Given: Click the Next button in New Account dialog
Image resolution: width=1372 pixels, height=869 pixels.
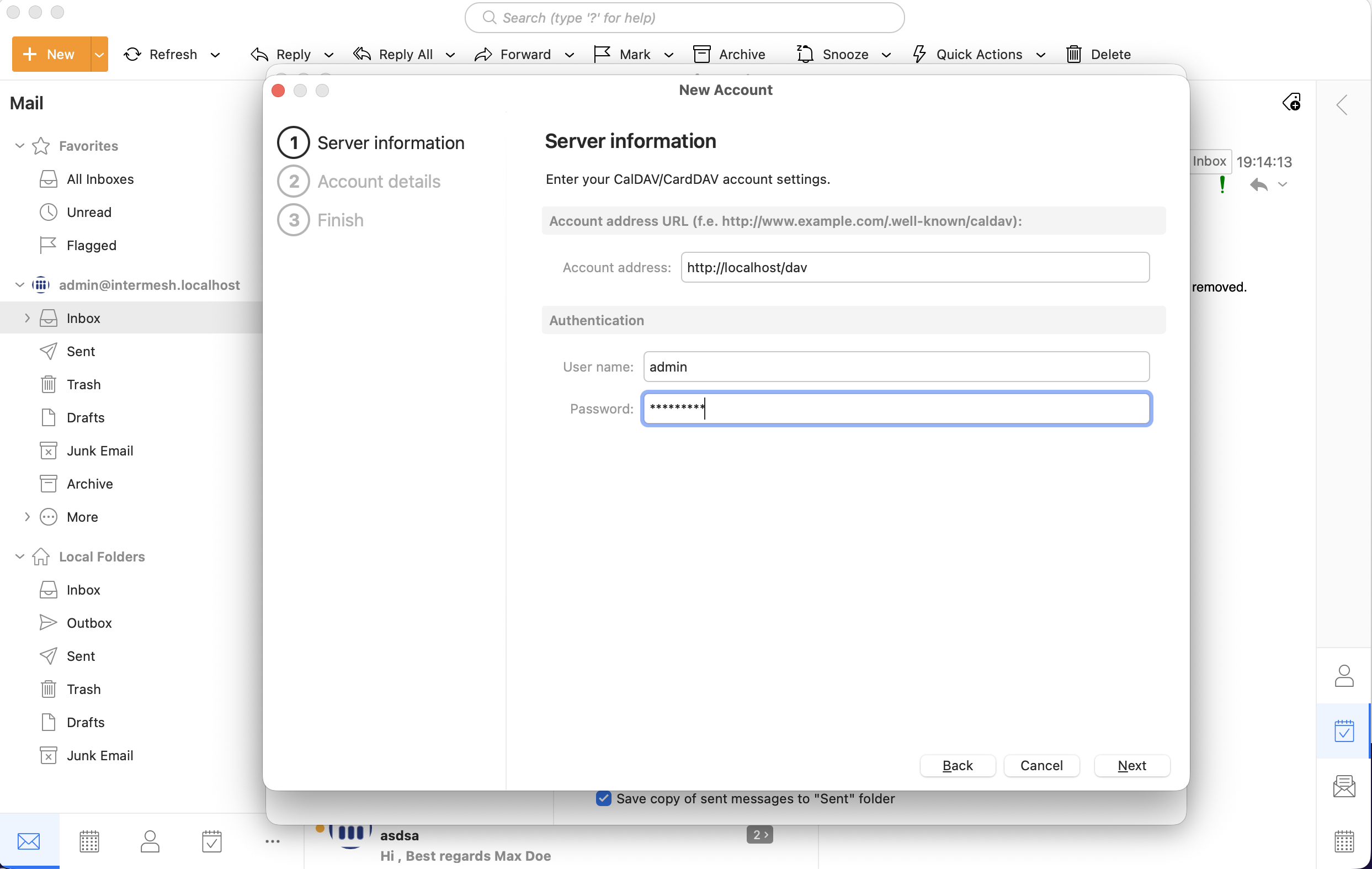Looking at the screenshot, I should pyautogui.click(x=1131, y=765).
